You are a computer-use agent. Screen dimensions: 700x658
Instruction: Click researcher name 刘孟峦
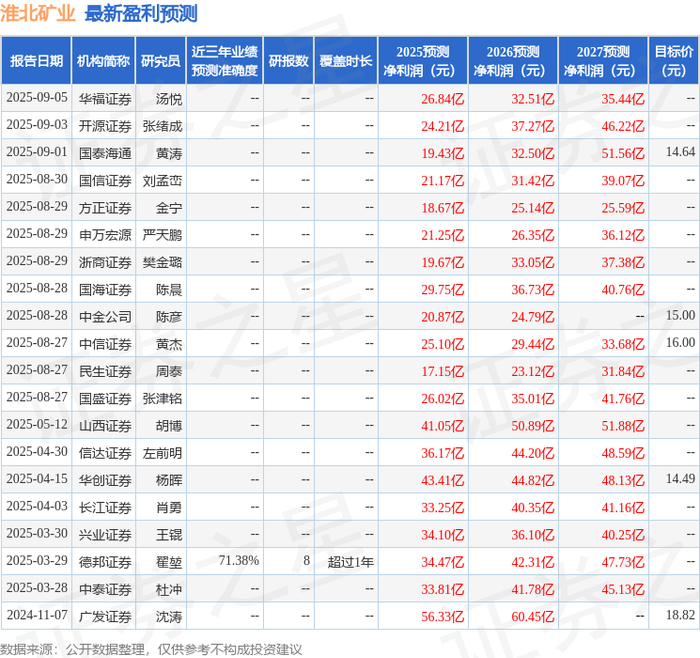click(x=162, y=180)
